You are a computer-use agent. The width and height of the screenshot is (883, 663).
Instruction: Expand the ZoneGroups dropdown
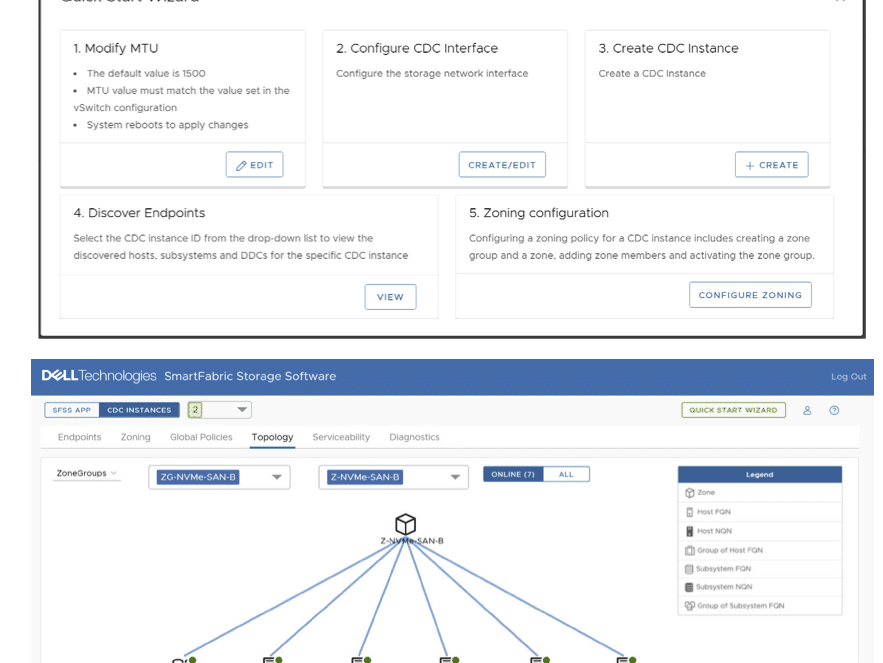(x=86, y=473)
